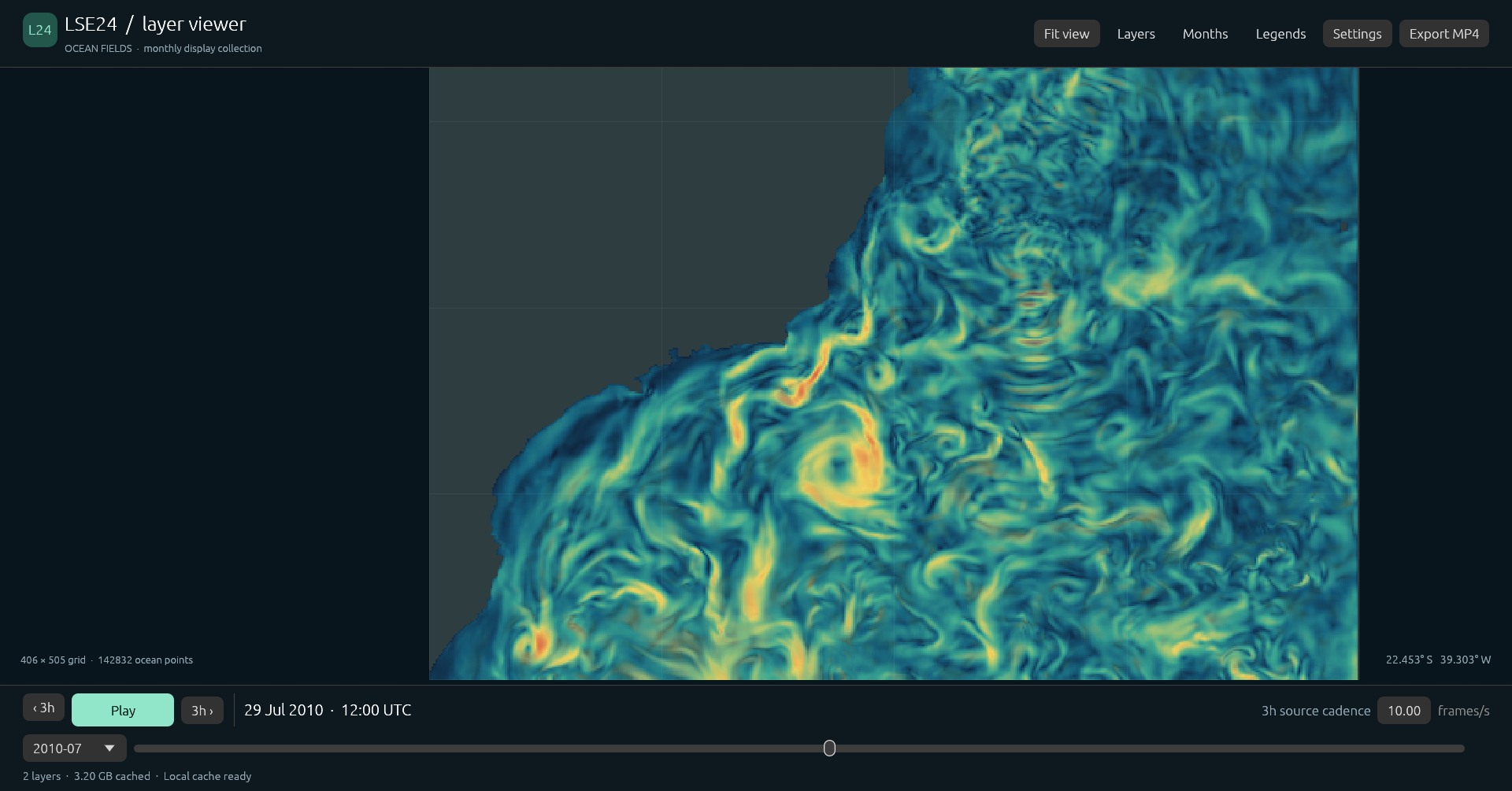Click the Fit view button
The width and height of the screenshot is (1512, 791).
1066,34
